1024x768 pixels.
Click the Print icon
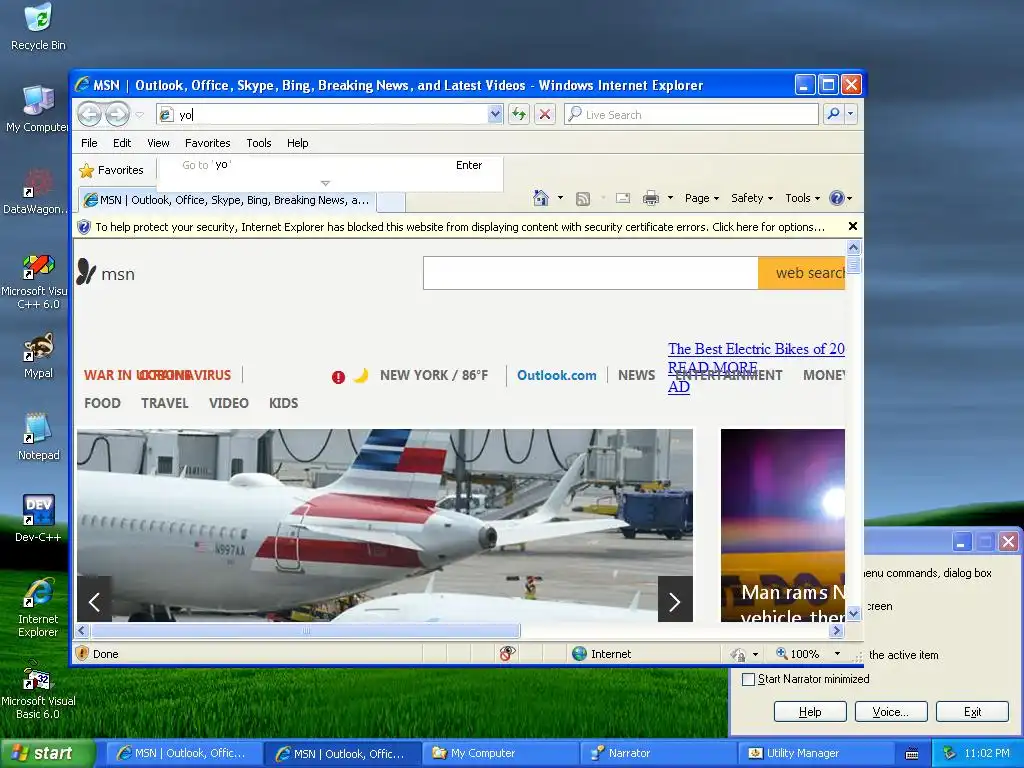coord(650,199)
